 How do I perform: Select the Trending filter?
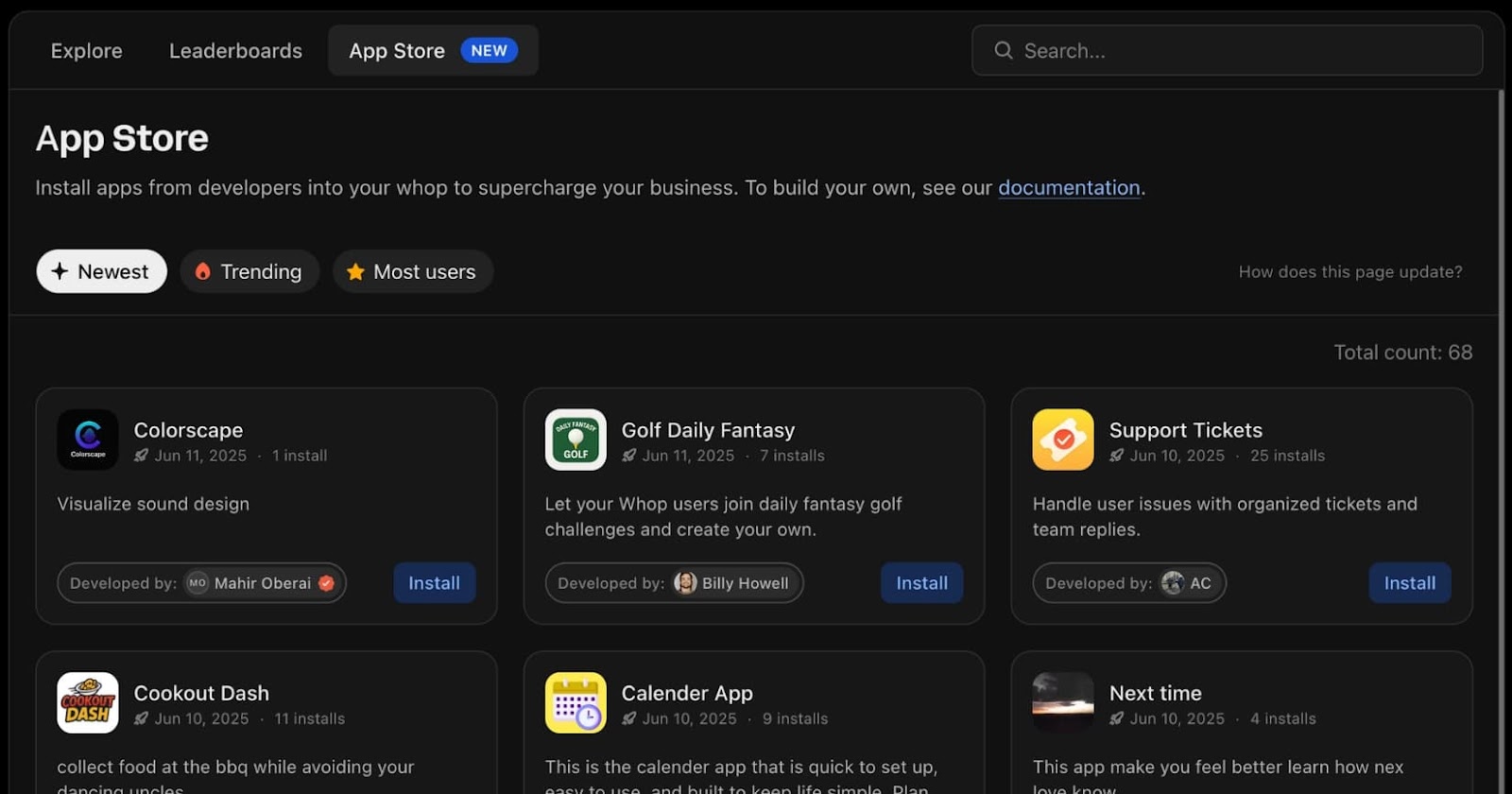tap(249, 271)
